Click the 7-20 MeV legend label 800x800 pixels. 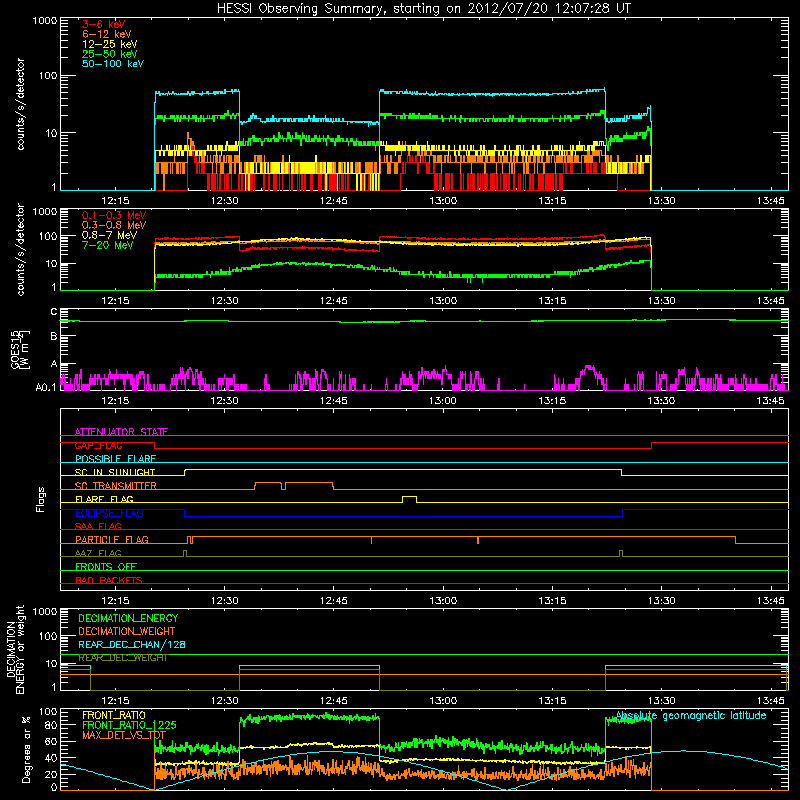[108, 245]
